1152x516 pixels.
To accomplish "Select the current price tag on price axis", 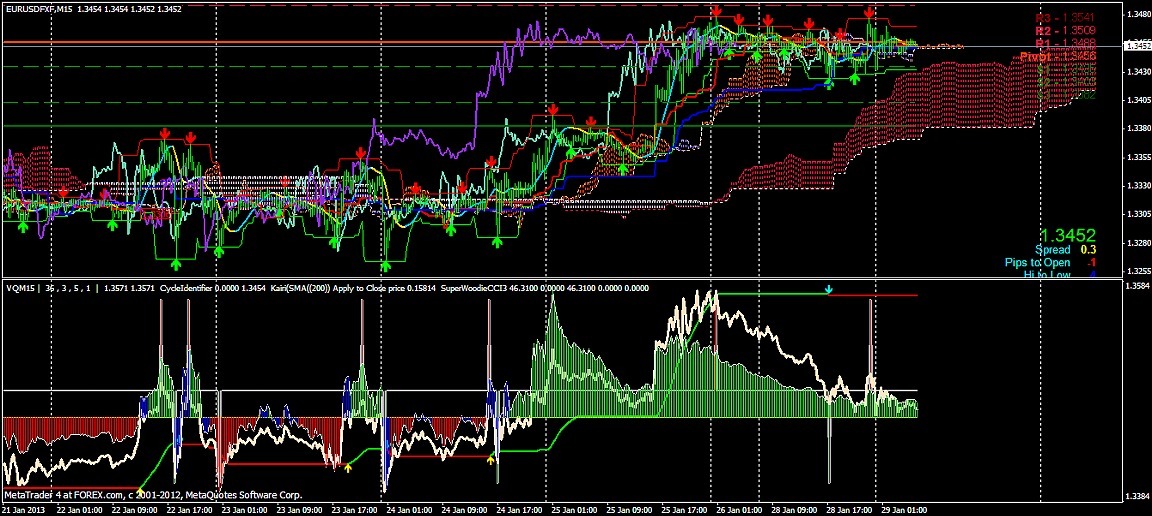I will 1136,45.
